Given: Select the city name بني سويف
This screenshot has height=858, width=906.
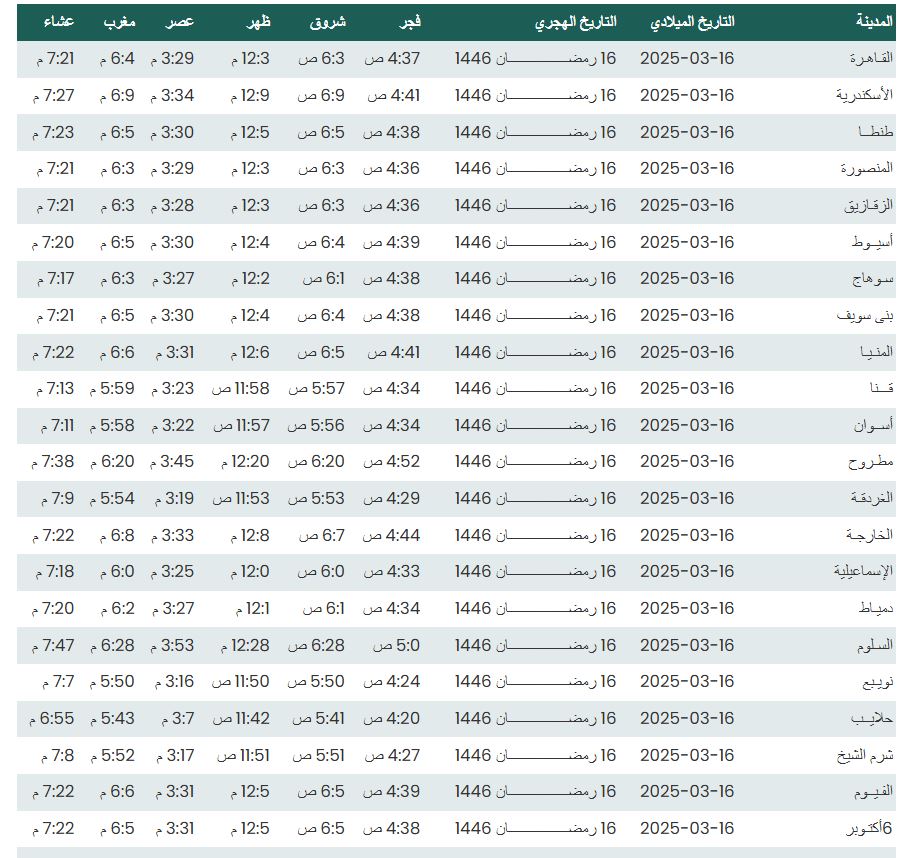Looking at the screenshot, I should [865, 316].
